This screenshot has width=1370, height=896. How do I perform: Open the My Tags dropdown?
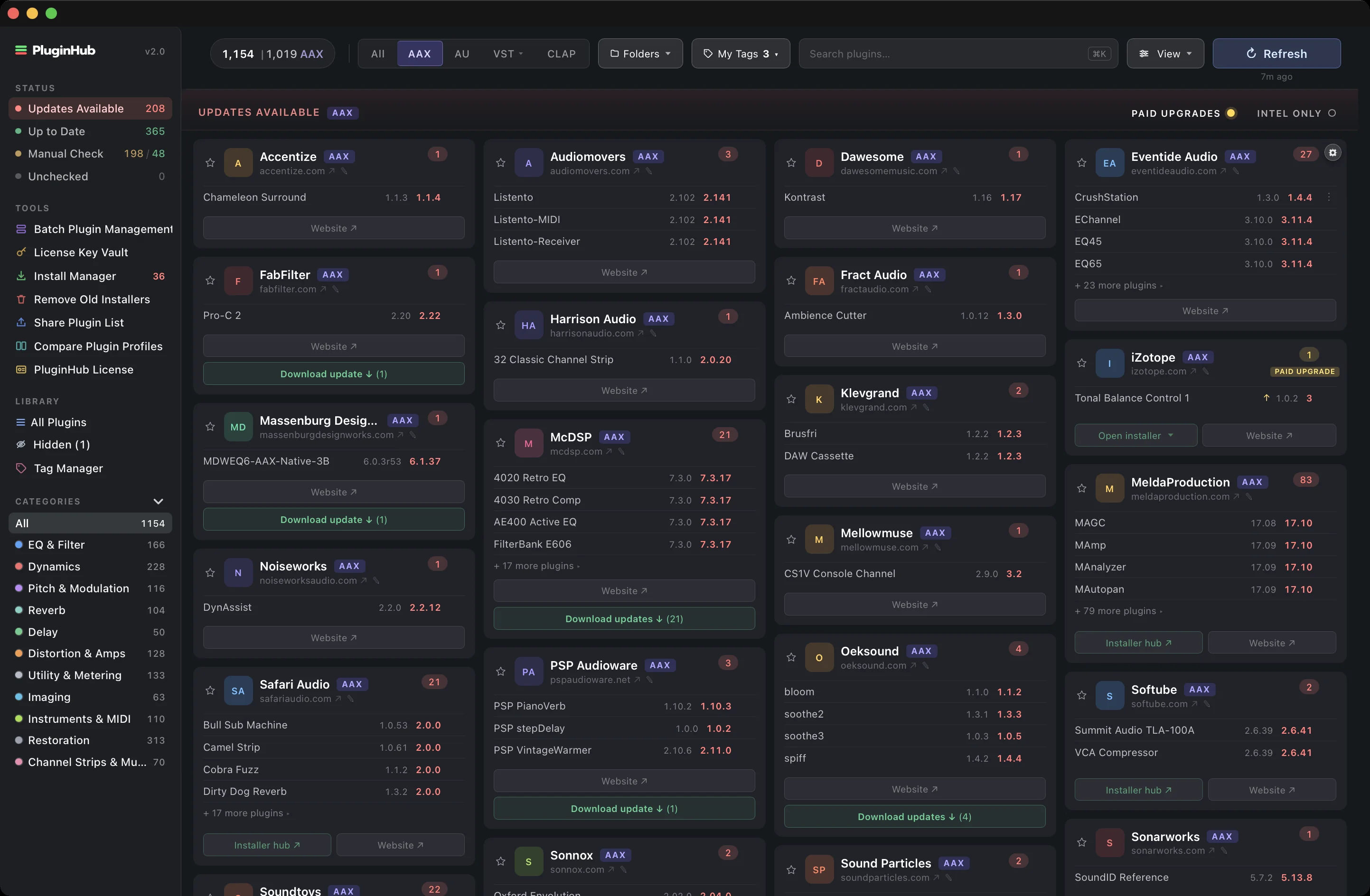pyautogui.click(x=740, y=54)
